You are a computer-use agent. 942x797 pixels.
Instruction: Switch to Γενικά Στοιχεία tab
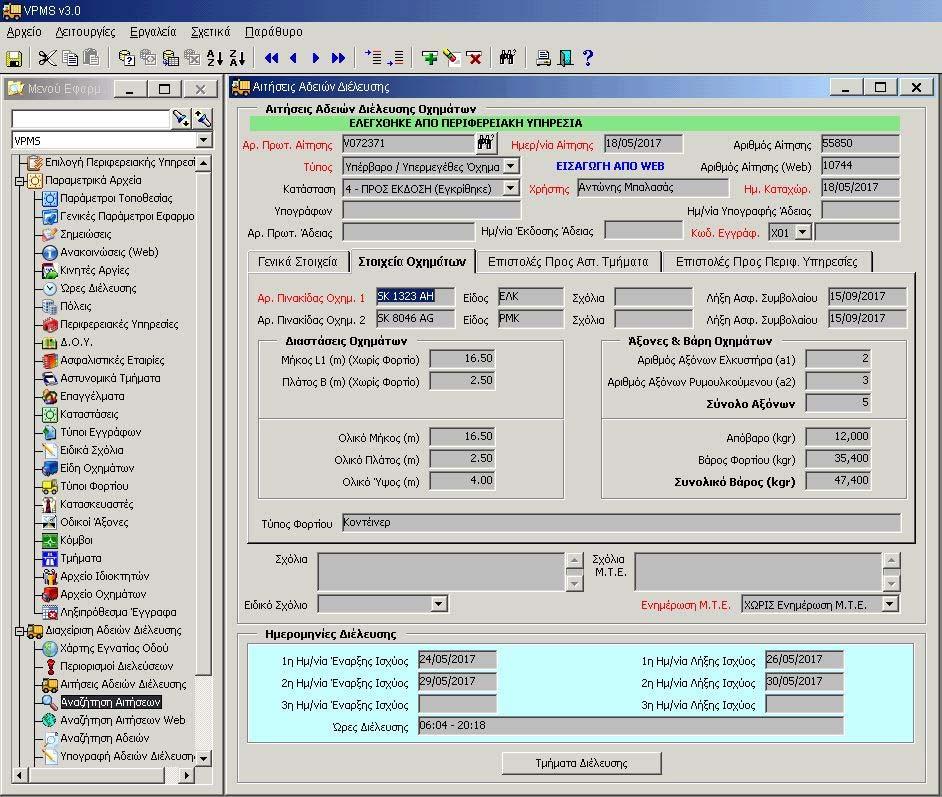[x=297, y=262]
